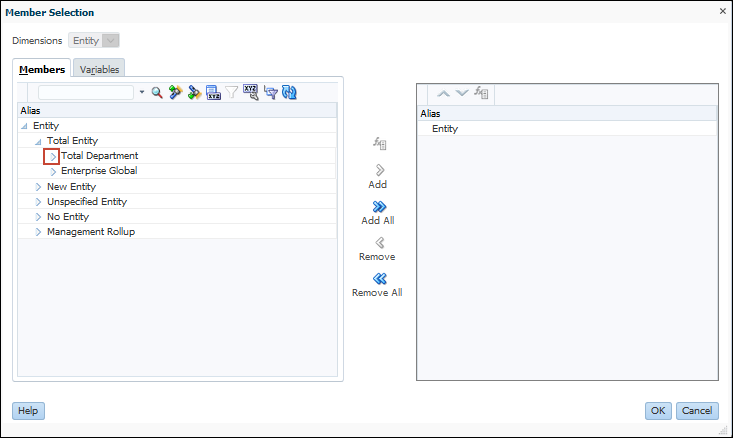Click the Add All double-arrow button
733x438 pixels.
(x=378, y=213)
